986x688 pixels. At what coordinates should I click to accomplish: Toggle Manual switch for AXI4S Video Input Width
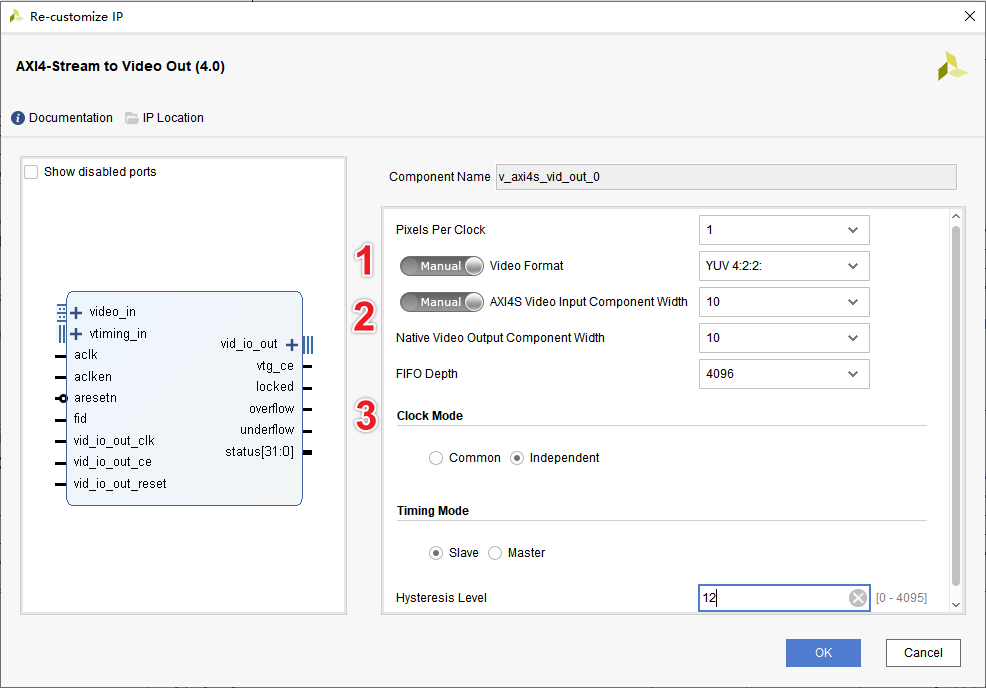click(441, 302)
